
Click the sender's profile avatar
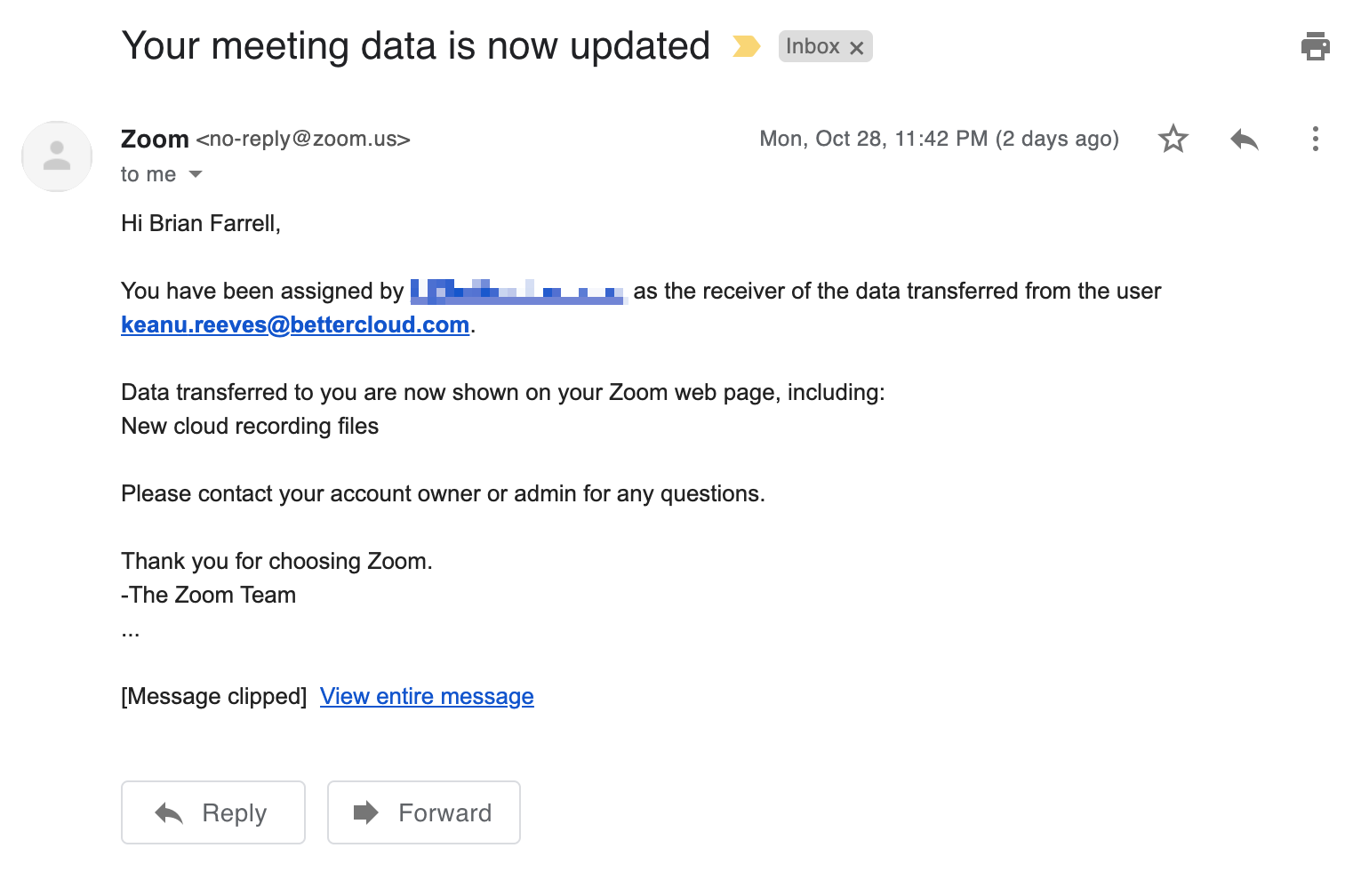coord(57,156)
